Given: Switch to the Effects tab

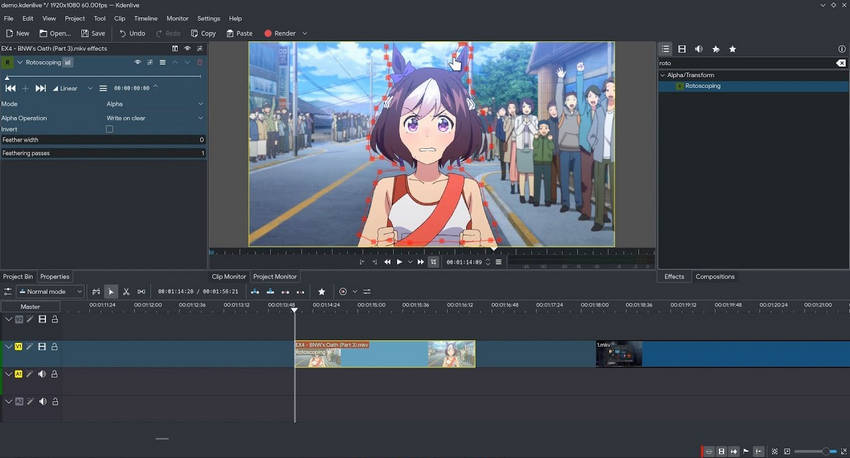Looking at the screenshot, I should [x=674, y=276].
